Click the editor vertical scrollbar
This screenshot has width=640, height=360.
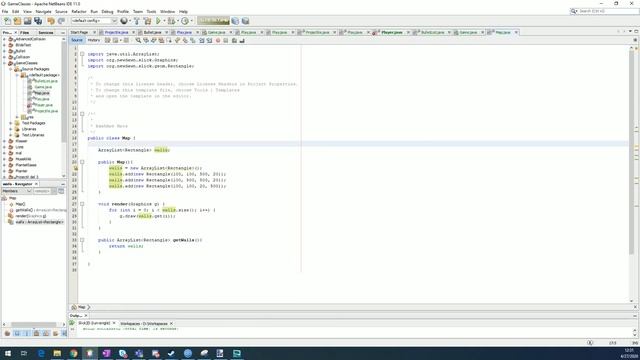[x=631, y=153]
